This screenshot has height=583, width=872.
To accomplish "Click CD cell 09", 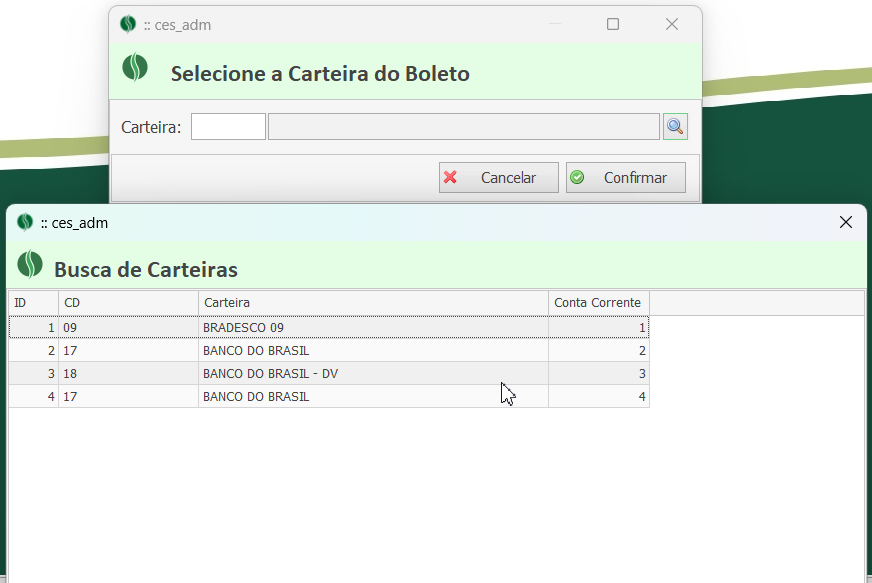I will 128,327.
